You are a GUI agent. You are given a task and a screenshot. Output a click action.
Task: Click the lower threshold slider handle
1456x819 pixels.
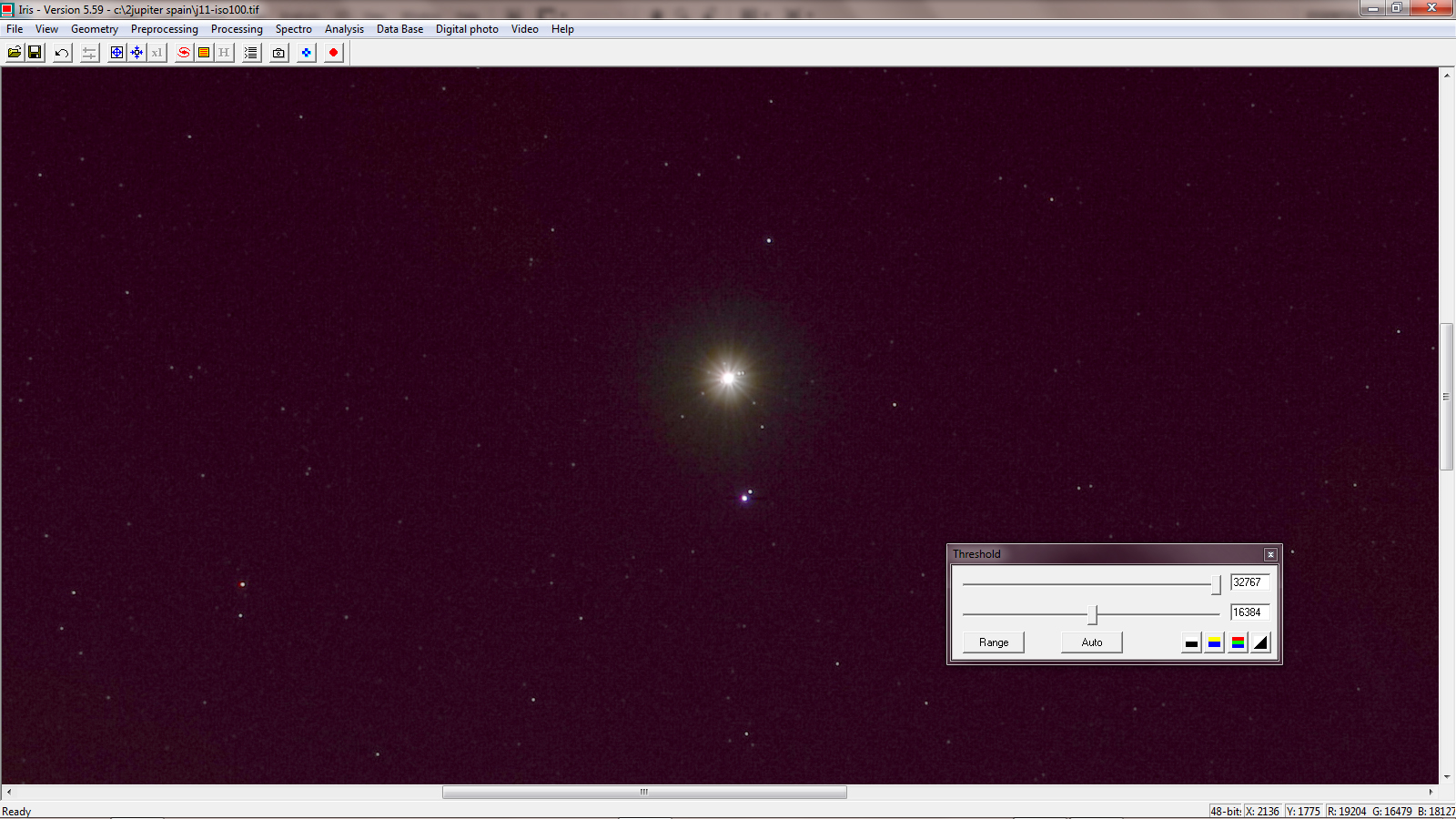pos(1093,615)
